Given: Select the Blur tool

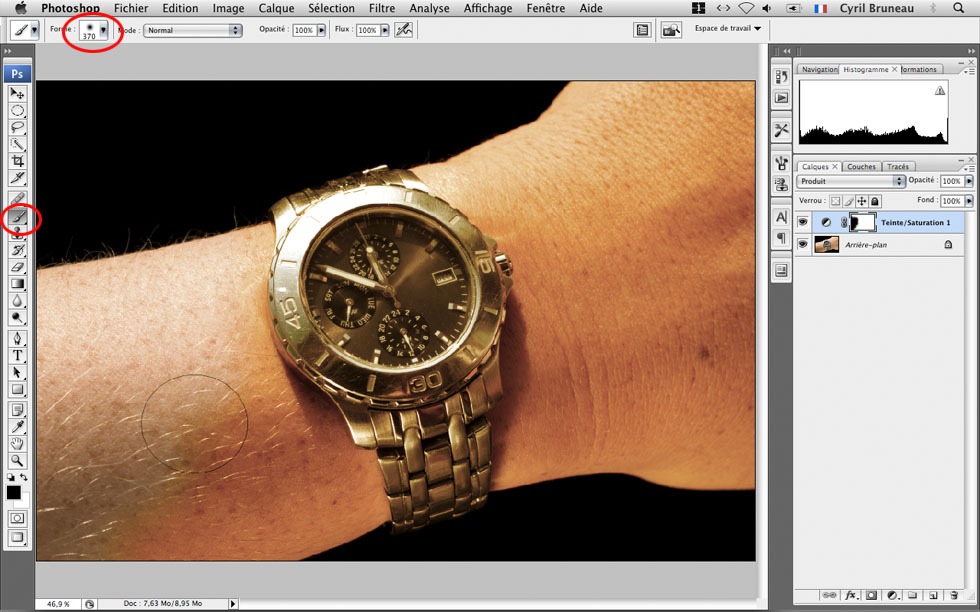Looking at the screenshot, I should 18,301.
